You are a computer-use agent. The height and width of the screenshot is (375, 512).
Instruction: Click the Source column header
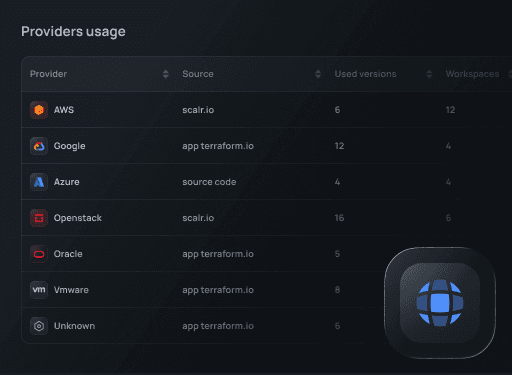coord(198,74)
